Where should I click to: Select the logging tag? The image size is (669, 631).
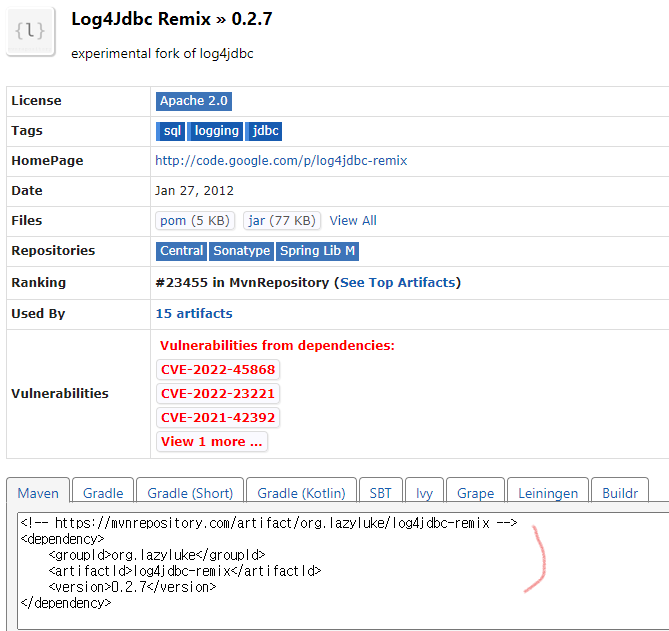(x=215, y=131)
